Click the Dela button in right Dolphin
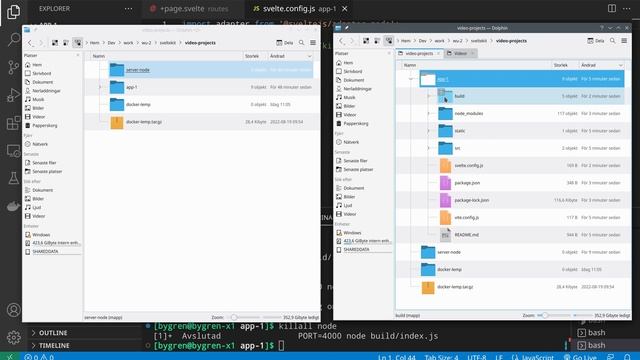640x360 pixels. tap(596, 41)
